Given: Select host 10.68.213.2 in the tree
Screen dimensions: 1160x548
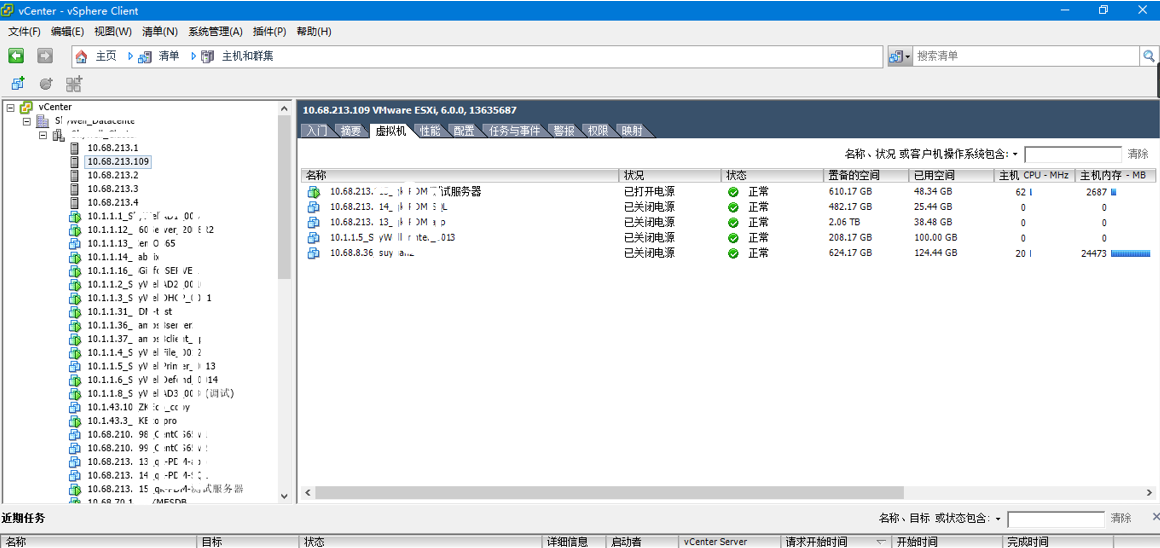Looking at the screenshot, I should 112,175.
